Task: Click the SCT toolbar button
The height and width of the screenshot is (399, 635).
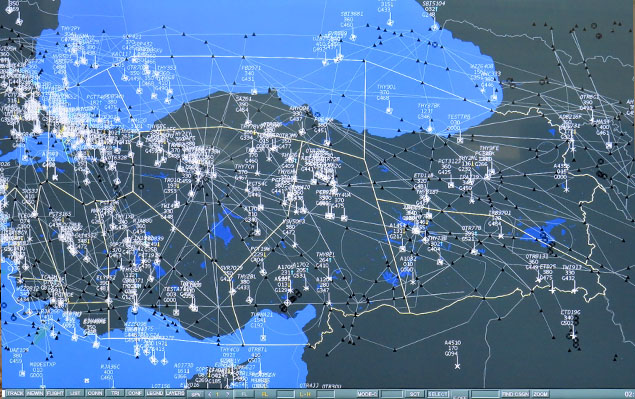Action: pos(415,394)
